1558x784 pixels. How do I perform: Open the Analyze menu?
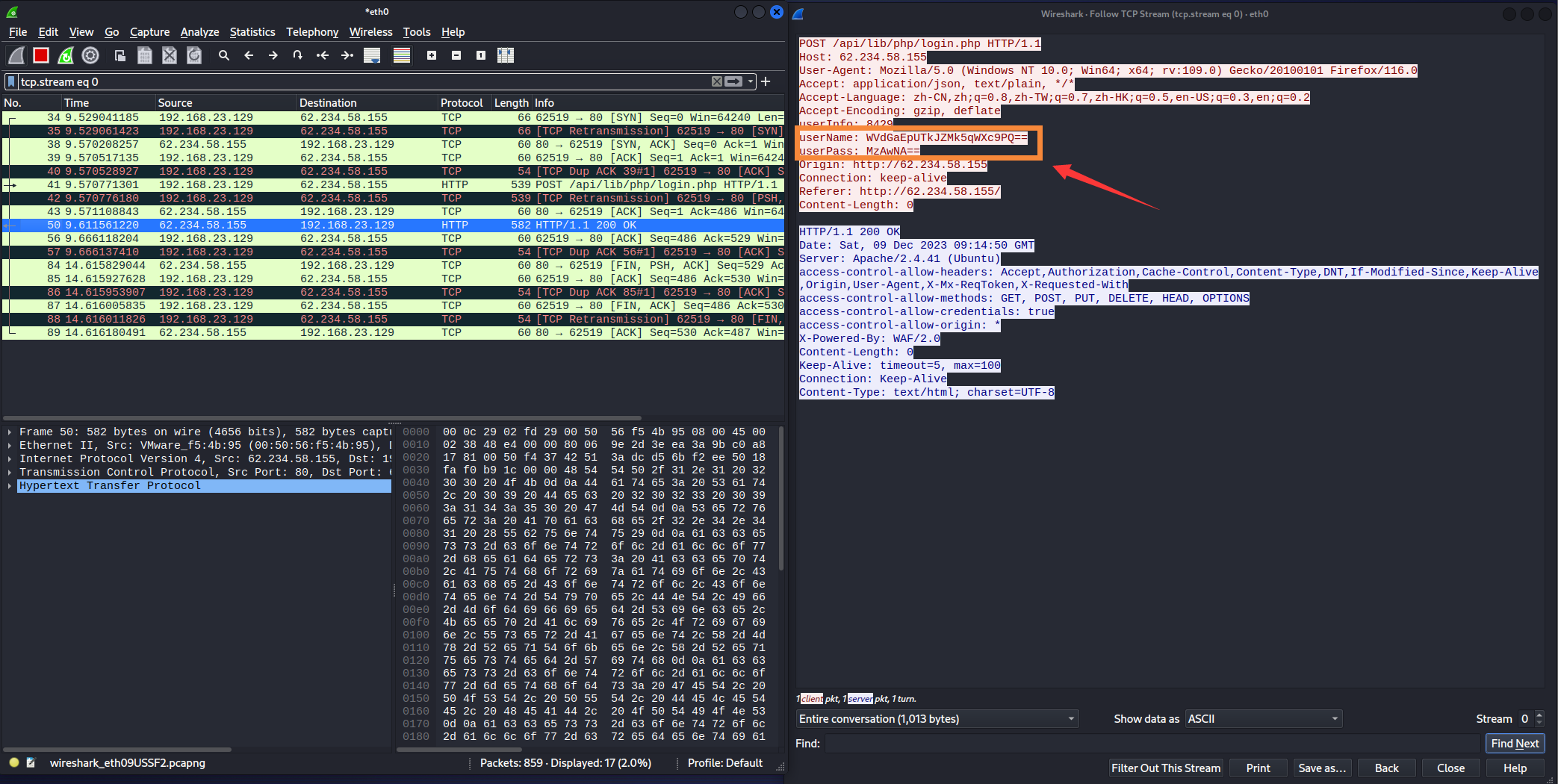click(x=199, y=32)
